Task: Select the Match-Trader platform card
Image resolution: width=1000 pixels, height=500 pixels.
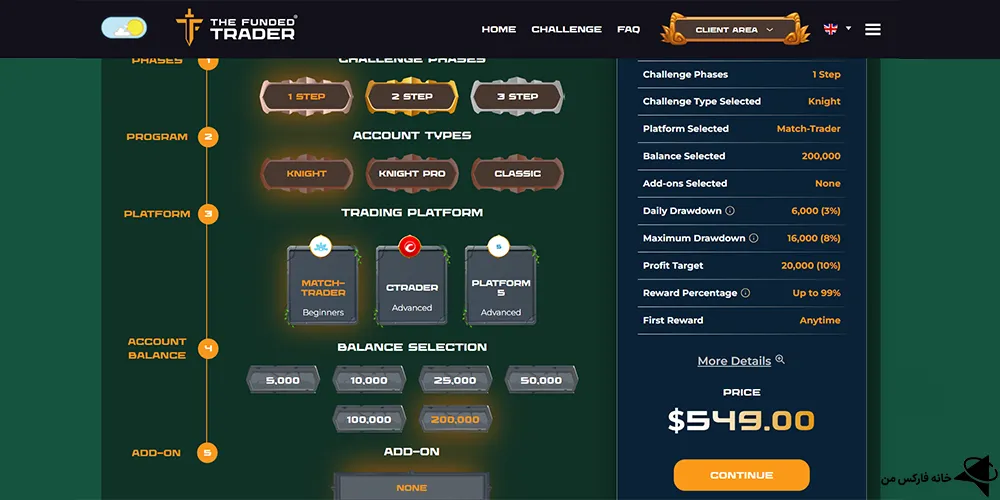Action: point(323,286)
